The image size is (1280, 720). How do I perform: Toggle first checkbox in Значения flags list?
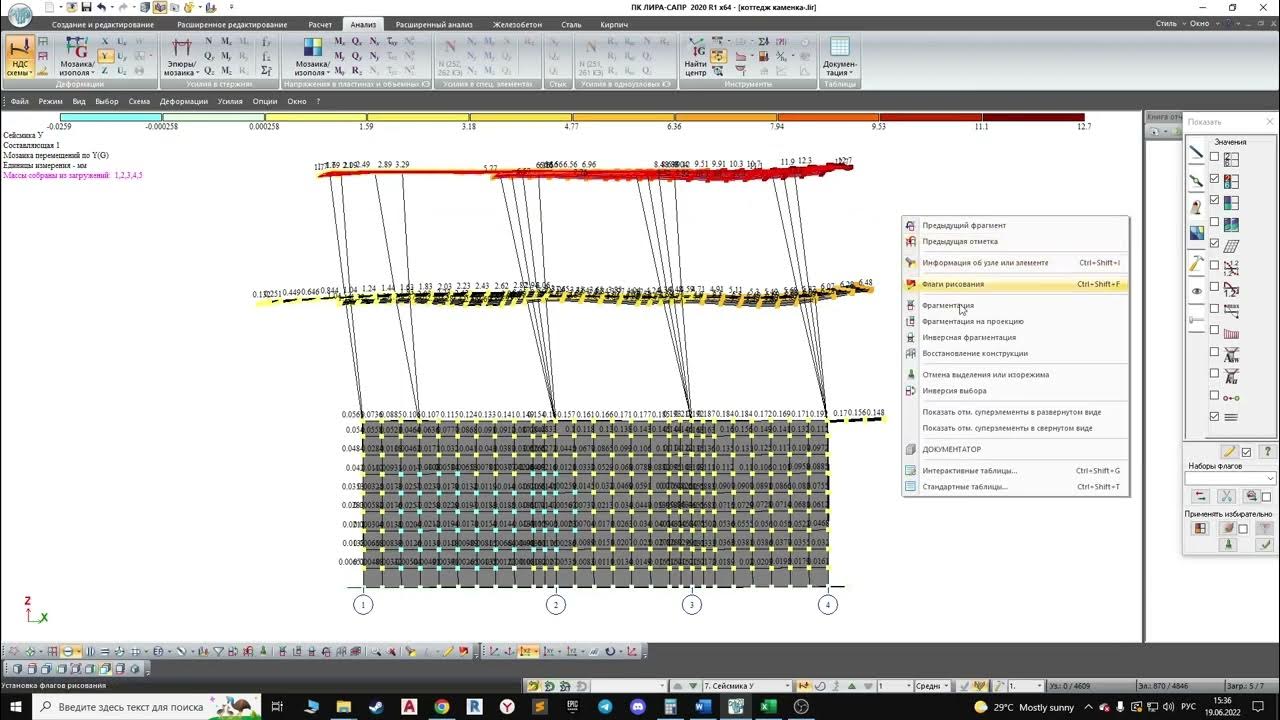tap(1215, 157)
